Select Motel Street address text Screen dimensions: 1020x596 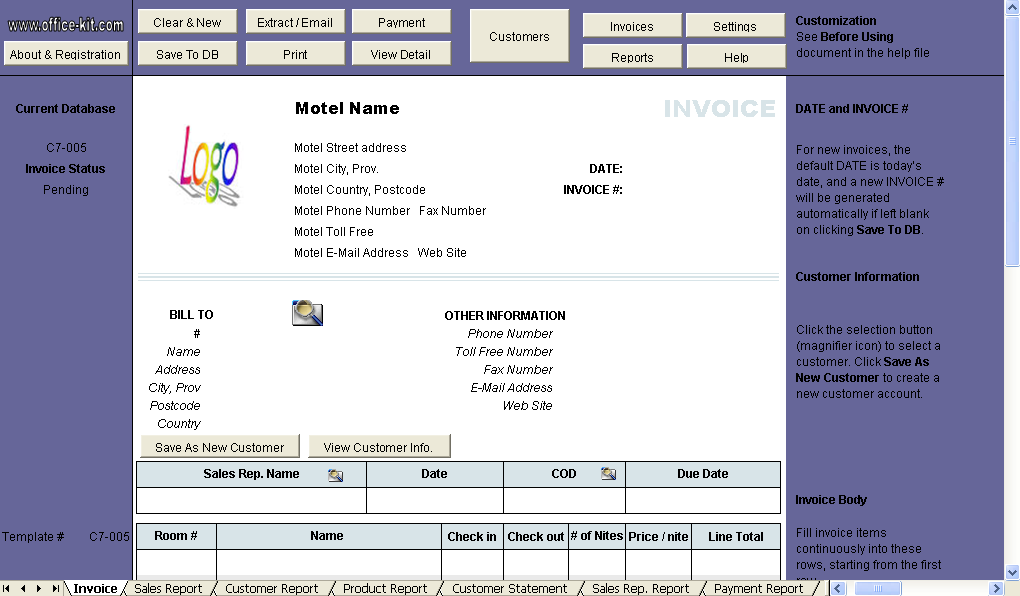(350, 148)
